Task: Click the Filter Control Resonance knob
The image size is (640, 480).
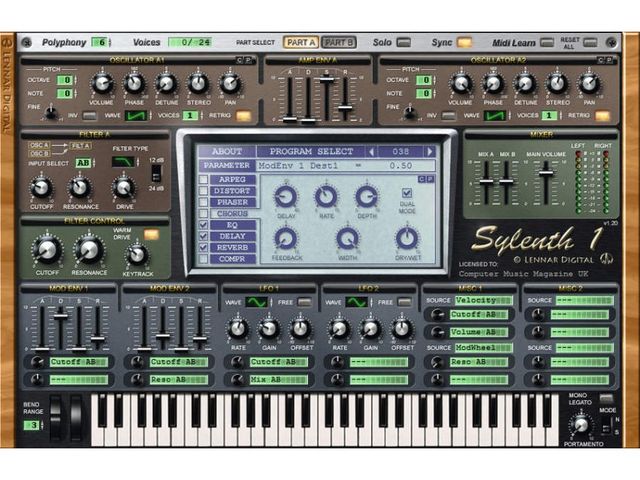Action: [89, 250]
